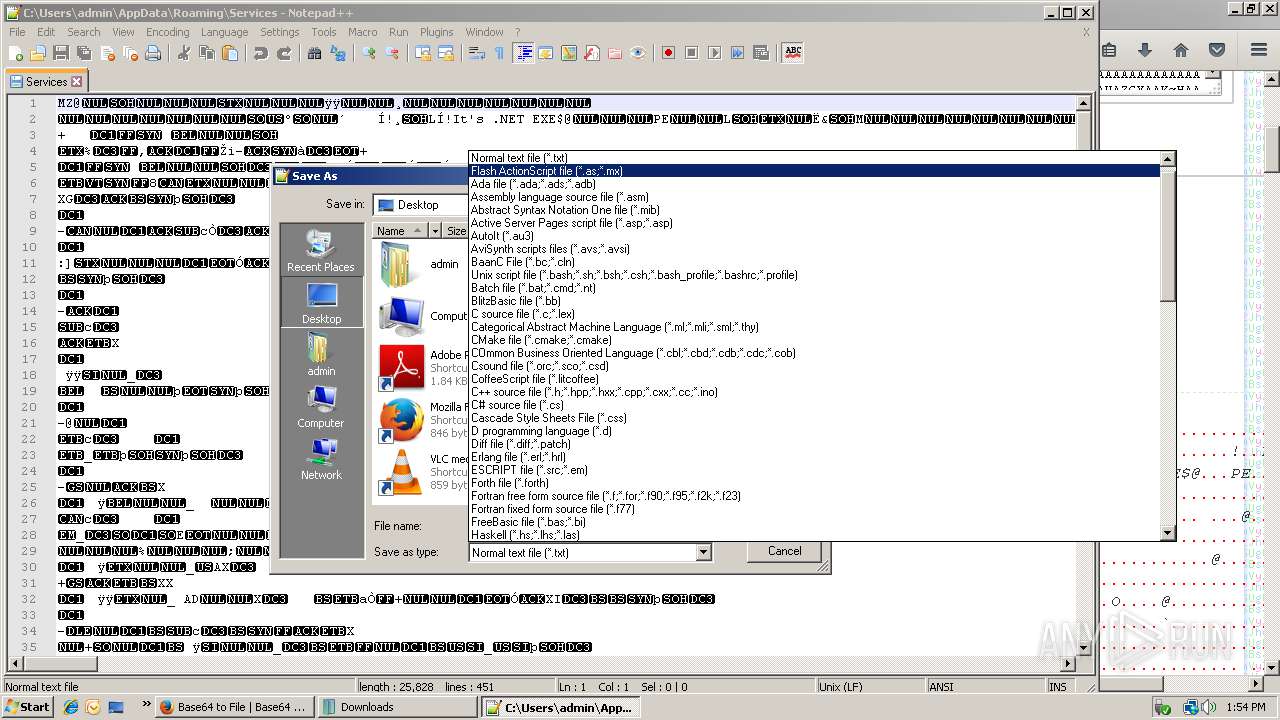The height and width of the screenshot is (720, 1280).
Task: Close the Services tab with red X
Action: 76,82
